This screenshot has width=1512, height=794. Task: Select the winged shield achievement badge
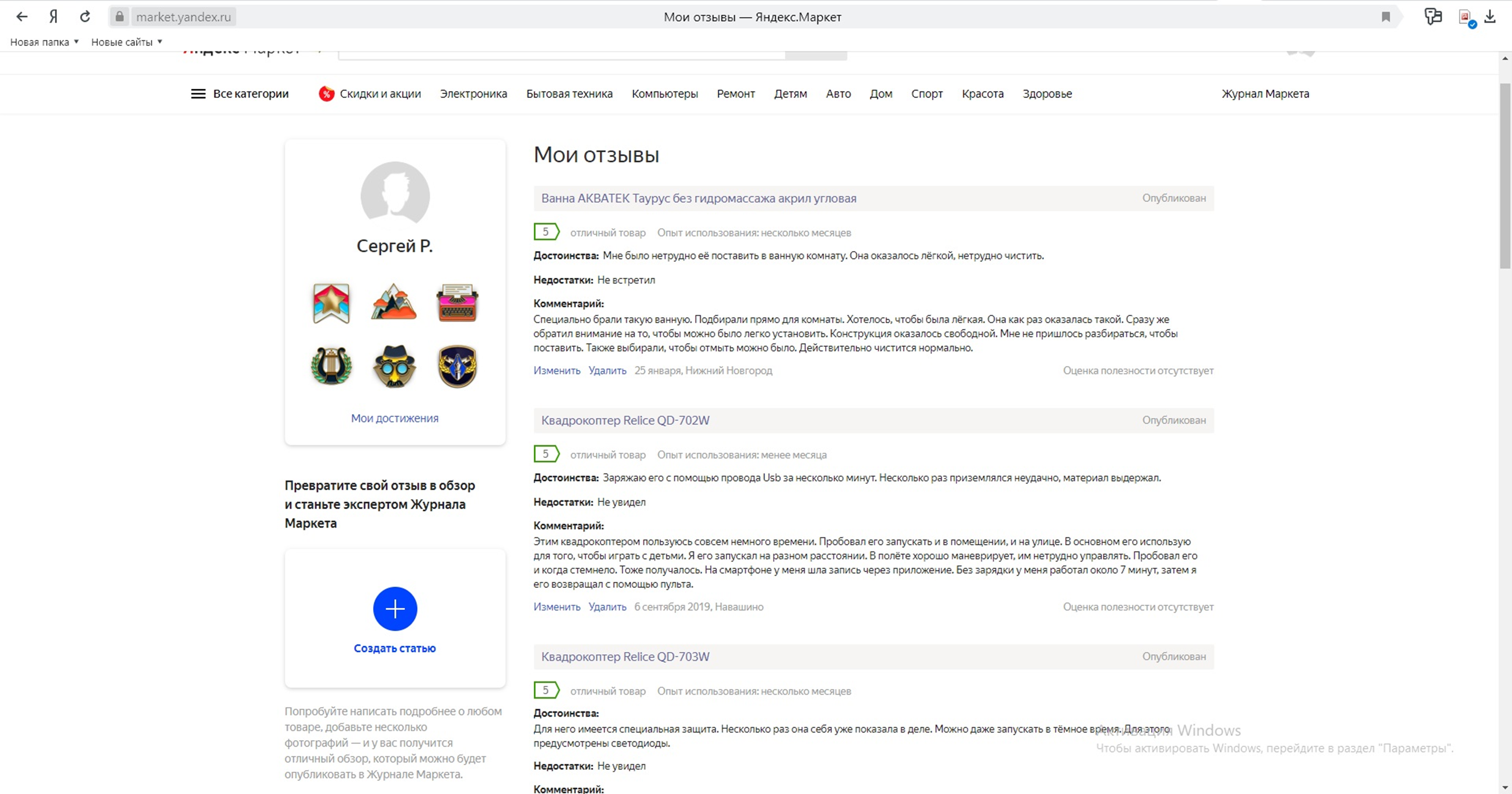point(457,366)
